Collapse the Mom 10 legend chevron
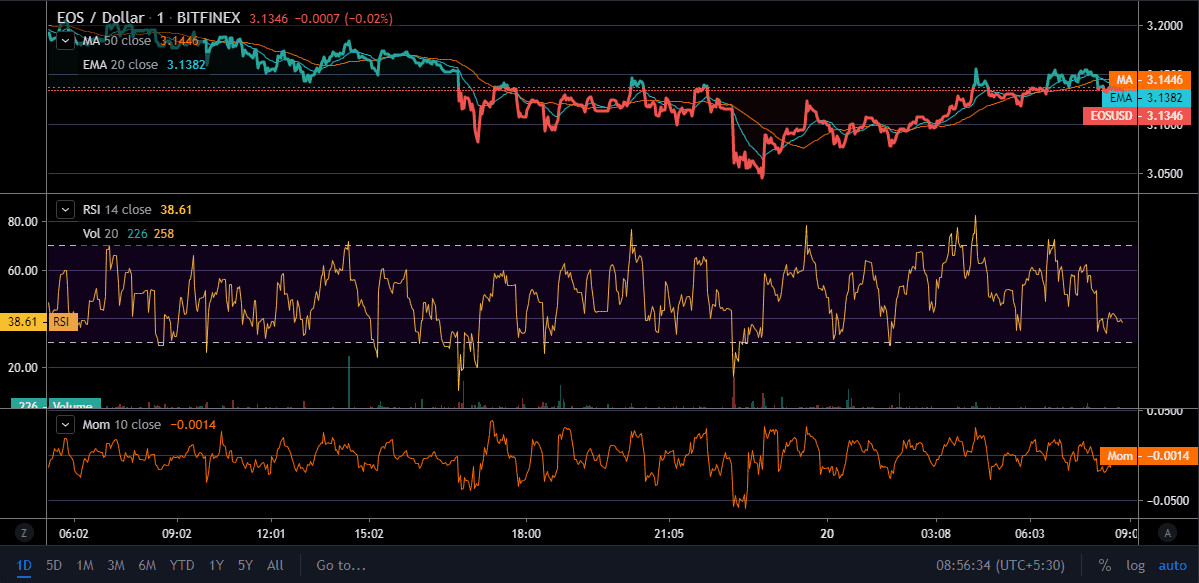1199x583 pixels. click(x=67, y=424)
